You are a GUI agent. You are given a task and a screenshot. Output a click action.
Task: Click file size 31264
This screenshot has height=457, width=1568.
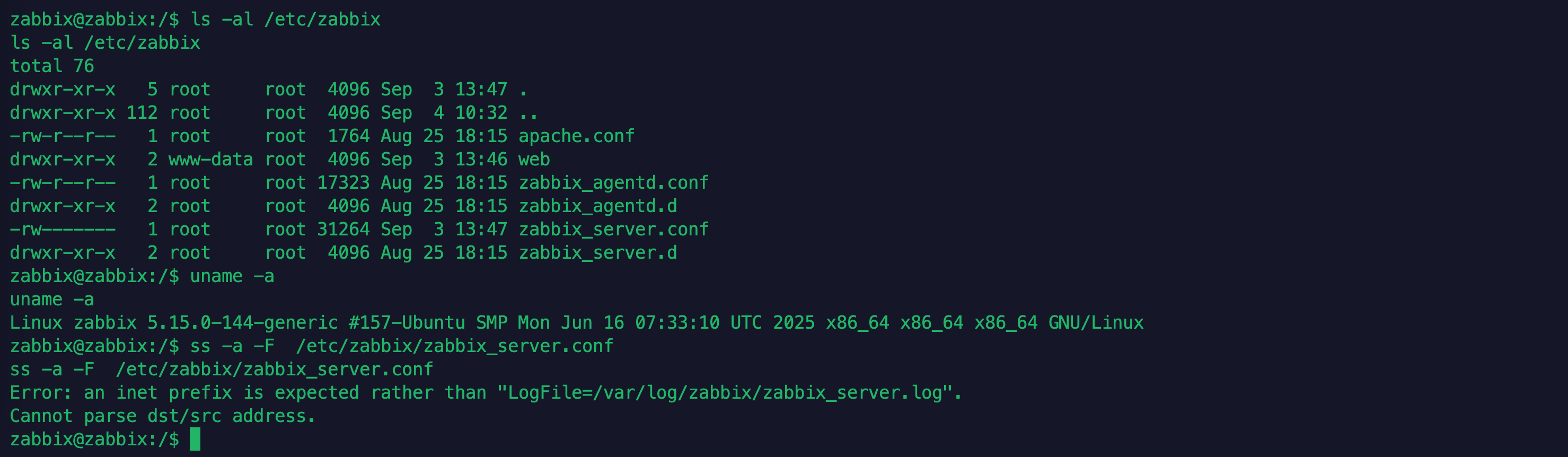(343, 230)
